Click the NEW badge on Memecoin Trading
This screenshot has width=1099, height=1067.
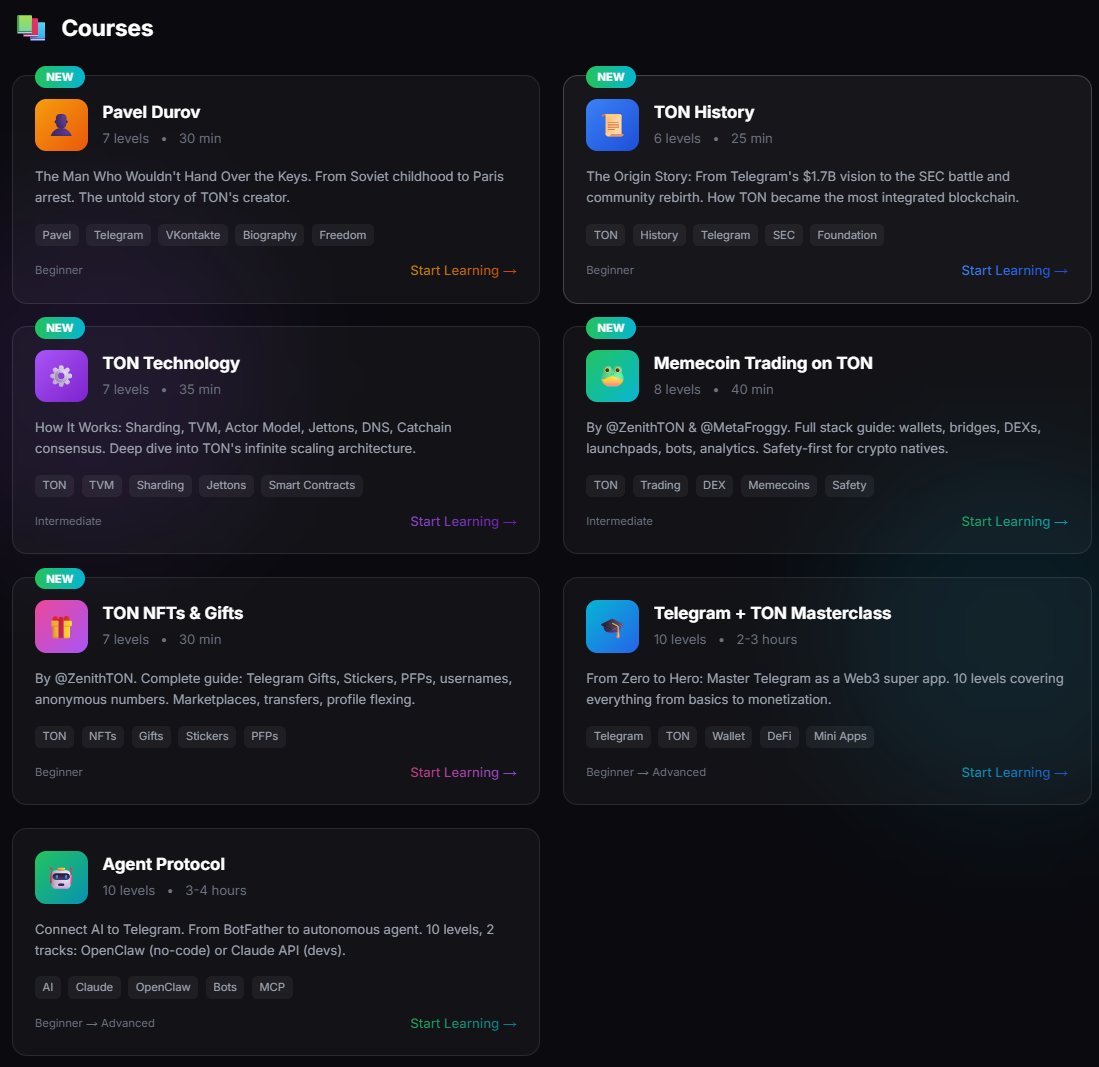coord(610,327)
